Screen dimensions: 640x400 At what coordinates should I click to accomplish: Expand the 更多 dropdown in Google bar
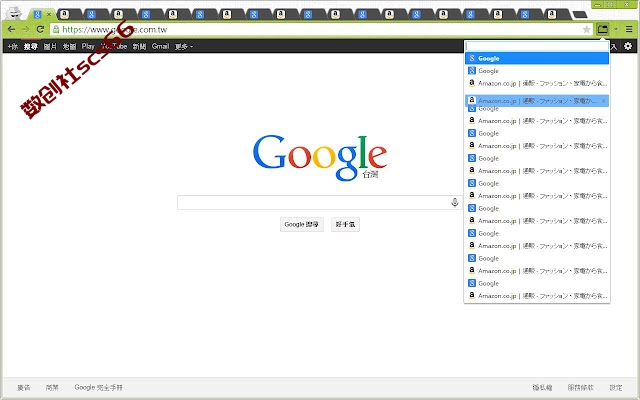[x=184, y=47]
